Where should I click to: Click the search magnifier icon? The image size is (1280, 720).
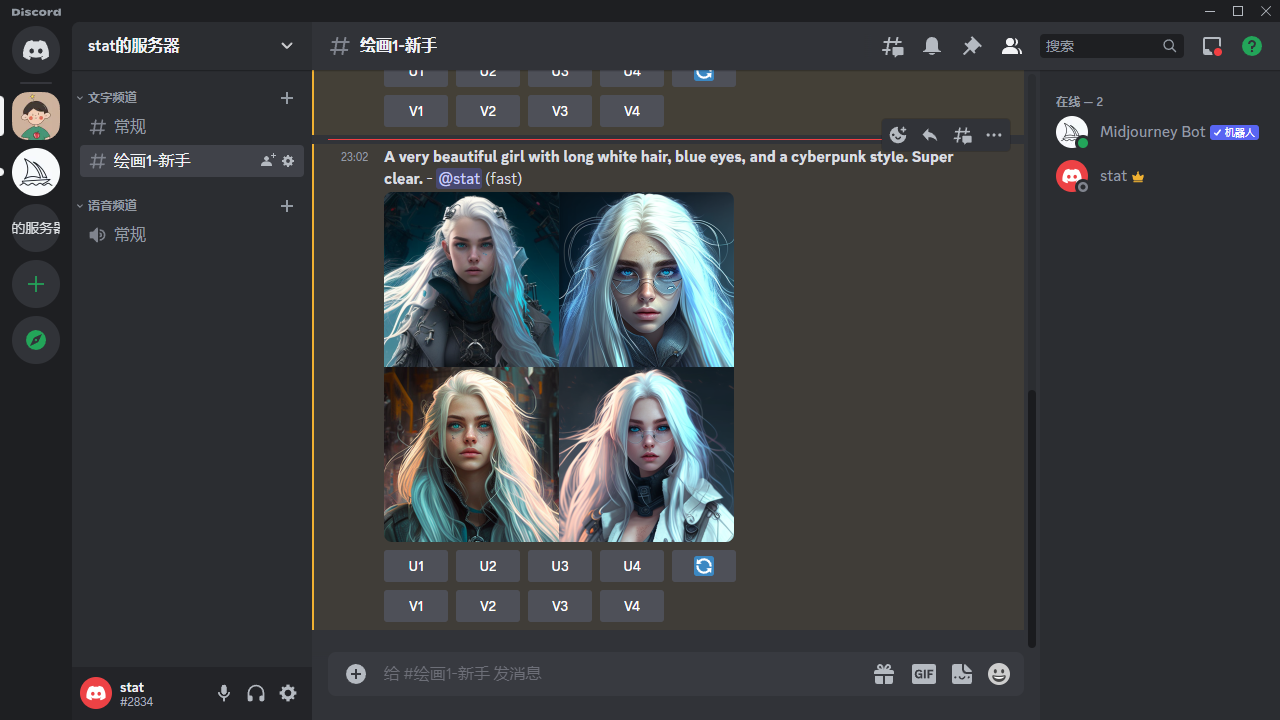click(1170, 46)
